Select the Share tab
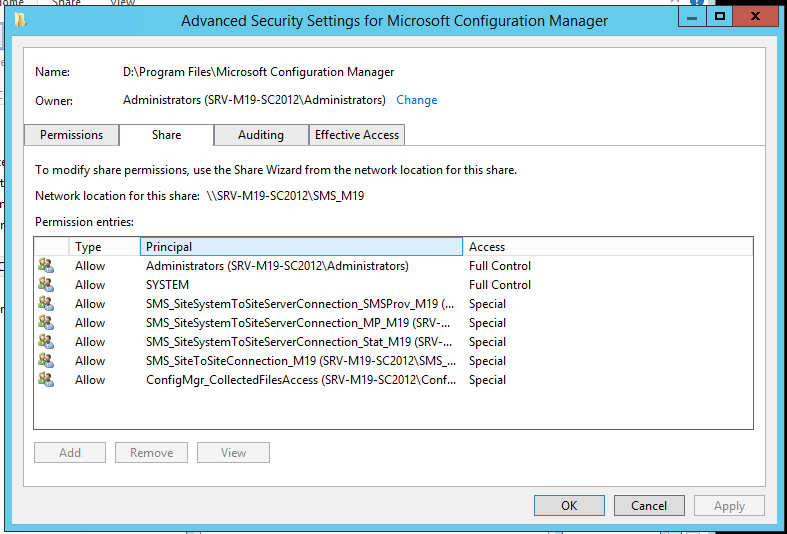 coord(166,135)
